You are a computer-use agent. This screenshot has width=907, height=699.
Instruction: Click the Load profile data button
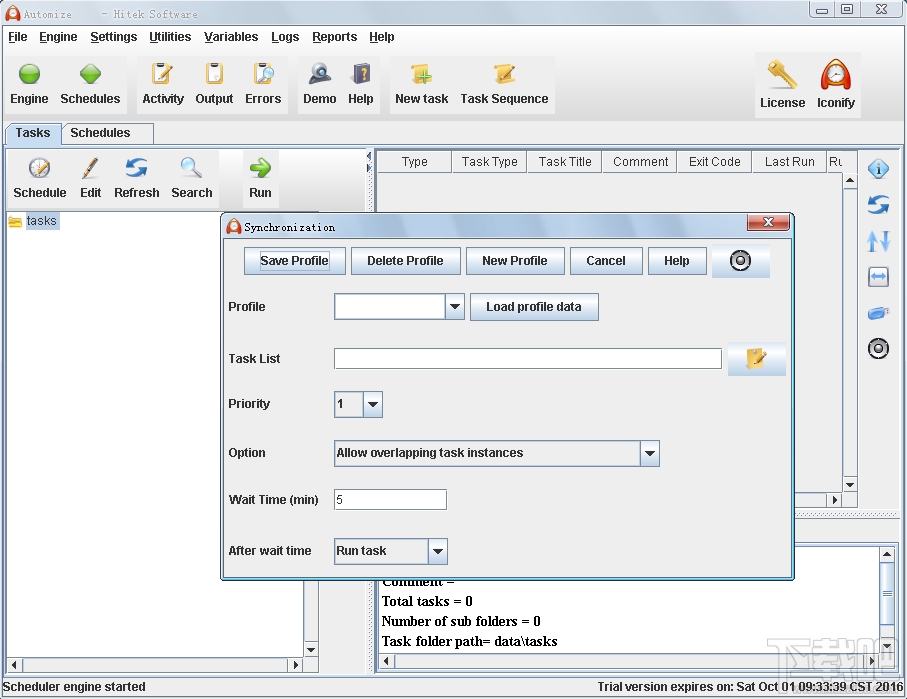534,307
